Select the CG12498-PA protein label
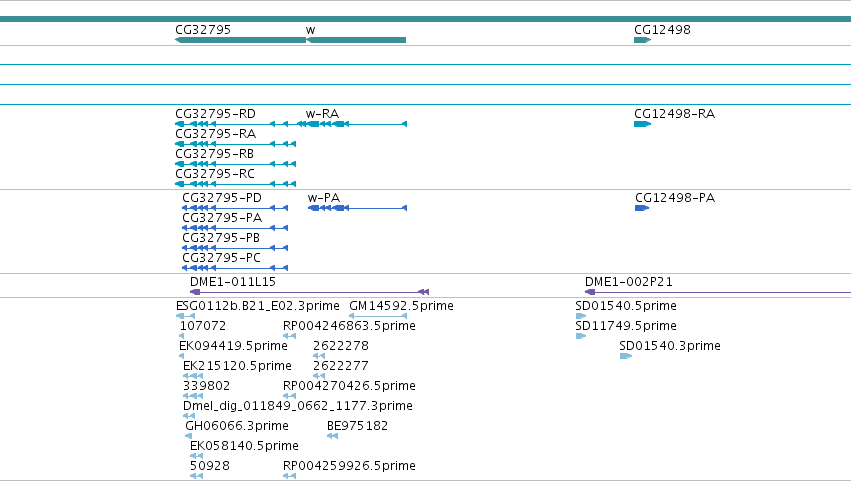The image size is (851, 481). (x=675, y=198)
